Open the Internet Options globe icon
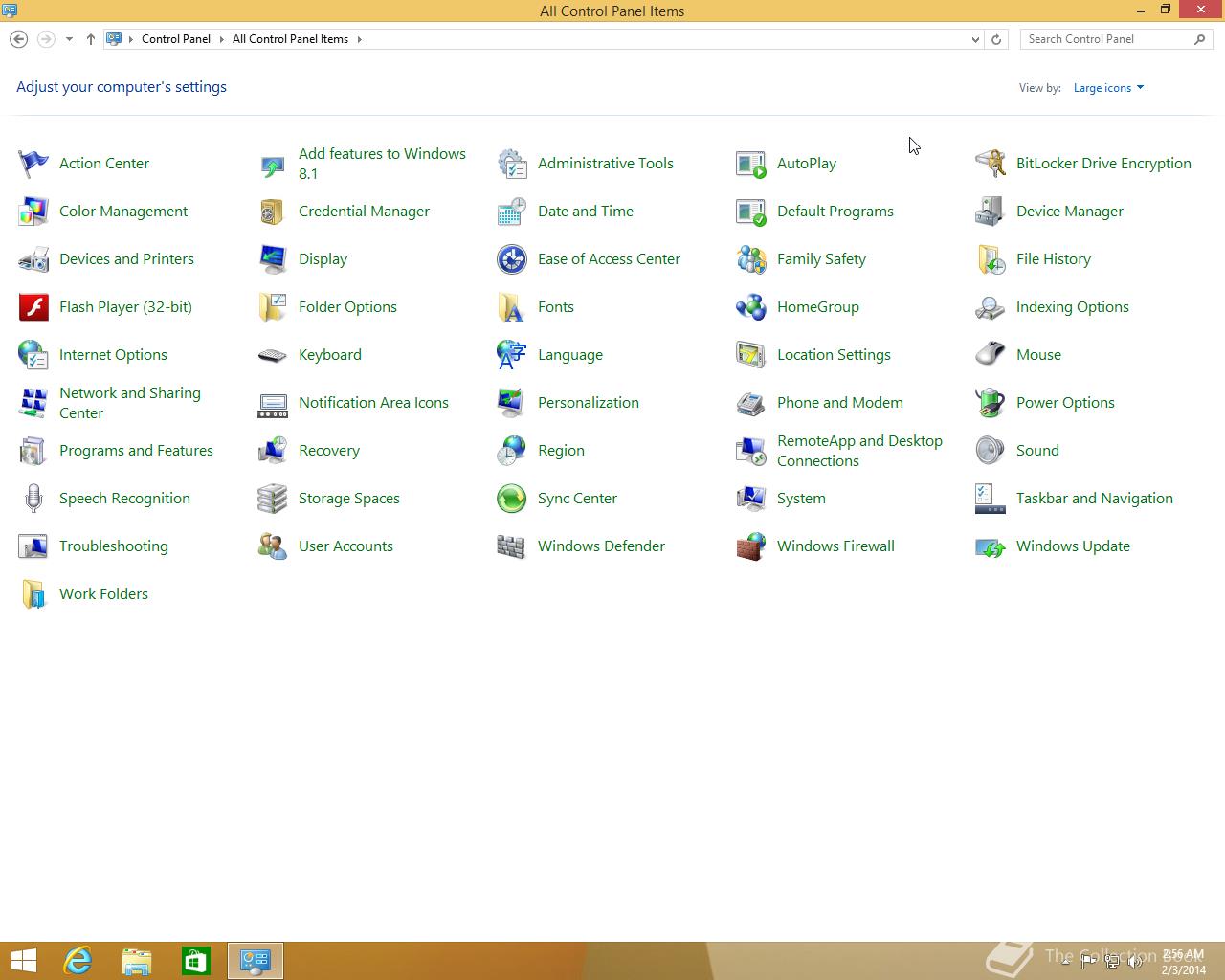The height and width of the screenshot is (980, 1225). (33, 355)
